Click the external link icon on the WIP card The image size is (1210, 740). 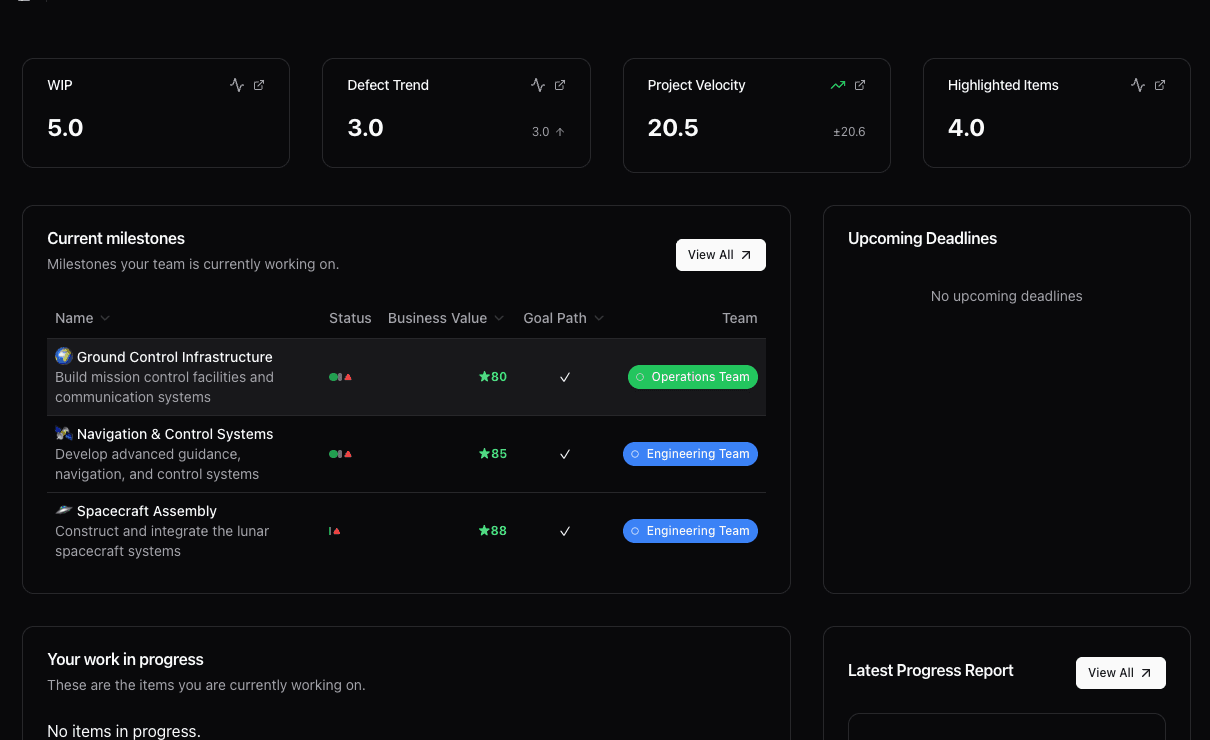(x=260, y=85)
